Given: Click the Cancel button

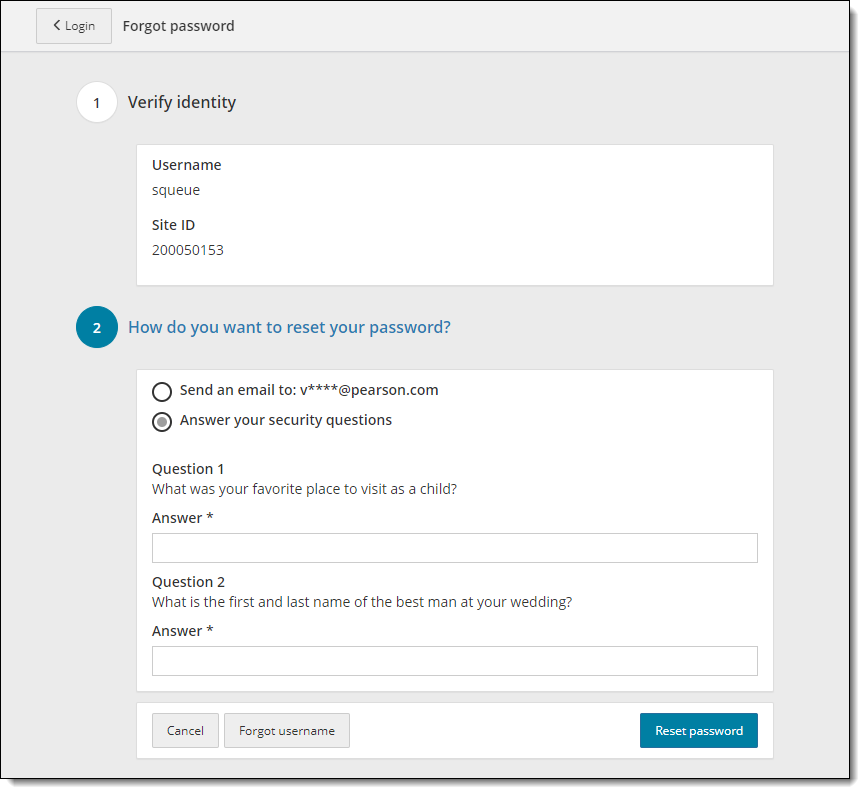Looking at the screenshot, I should 185,730.
